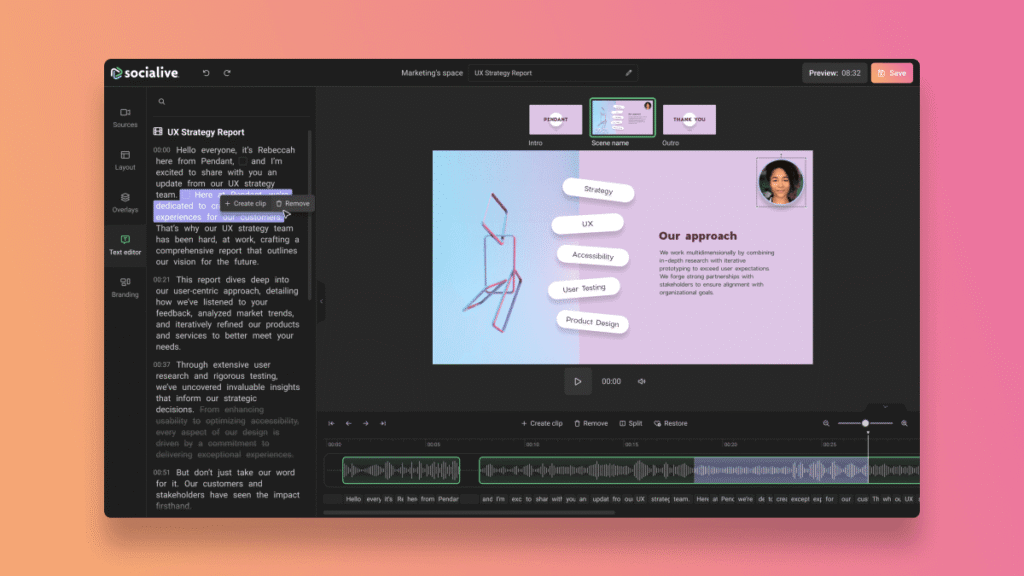Click the redo arrow icon

(x=227, y=73)
